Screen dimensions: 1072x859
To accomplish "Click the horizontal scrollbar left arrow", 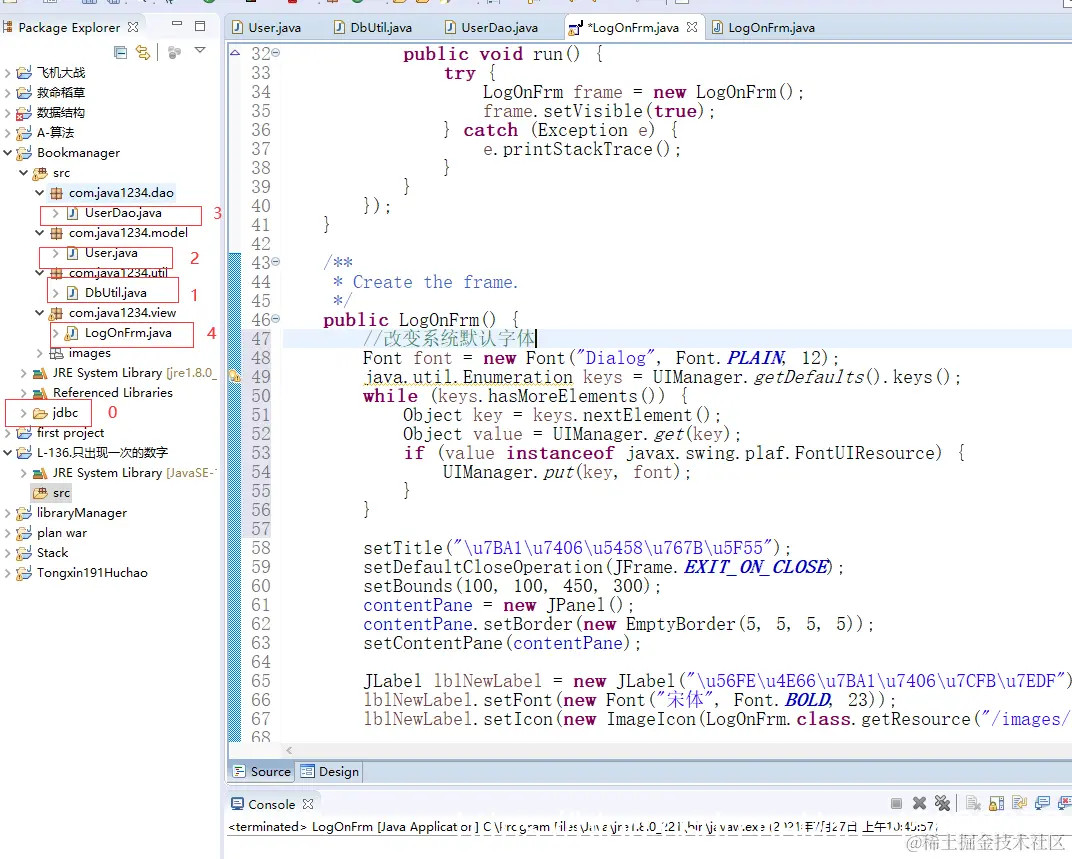I will (289, 750).
